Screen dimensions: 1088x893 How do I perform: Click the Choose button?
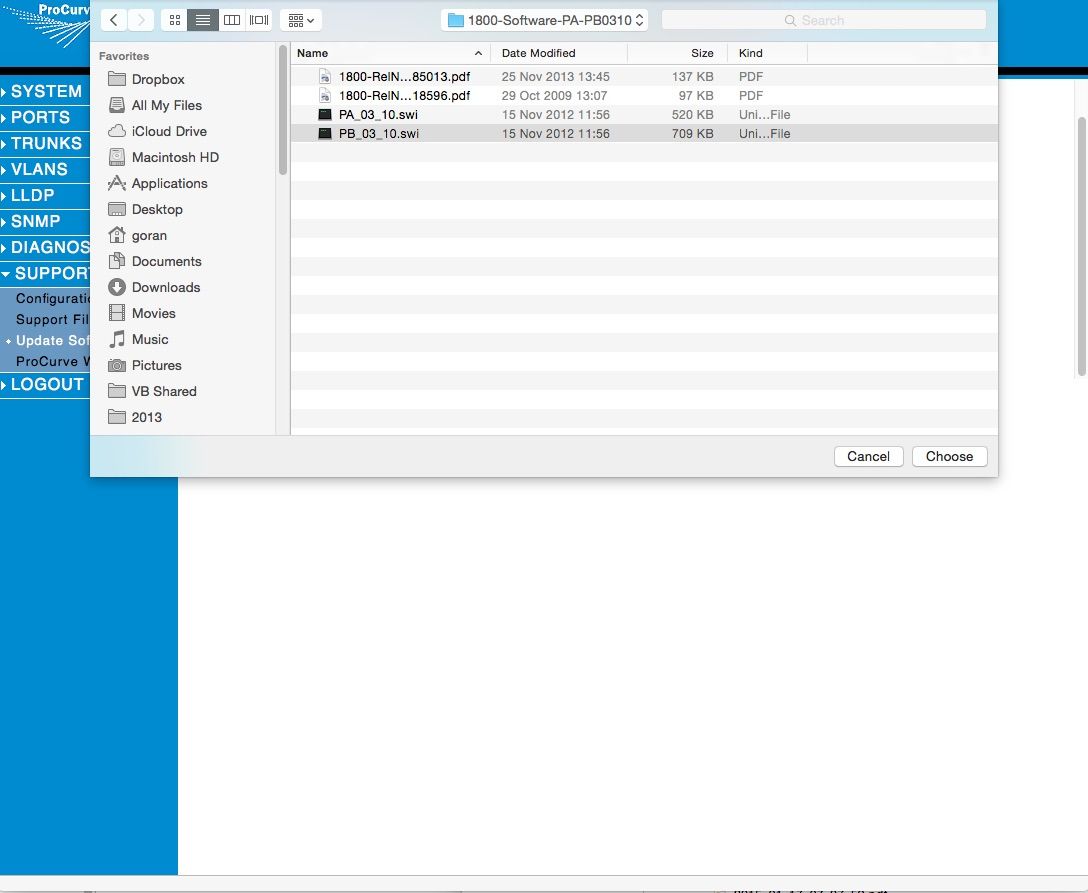click(x=949, y=457)
